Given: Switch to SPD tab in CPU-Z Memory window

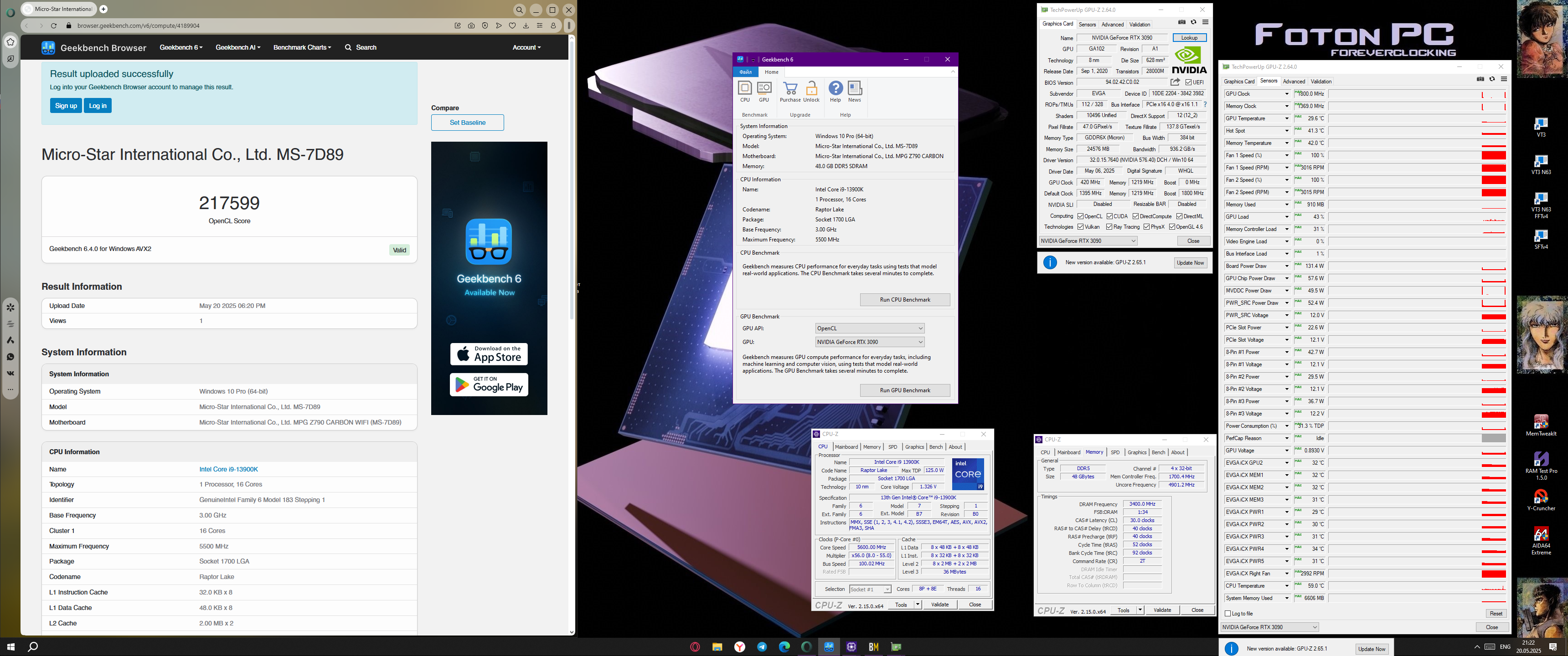Looking at the screenshot, I should pyautogui.click(x=1115, y=452).
